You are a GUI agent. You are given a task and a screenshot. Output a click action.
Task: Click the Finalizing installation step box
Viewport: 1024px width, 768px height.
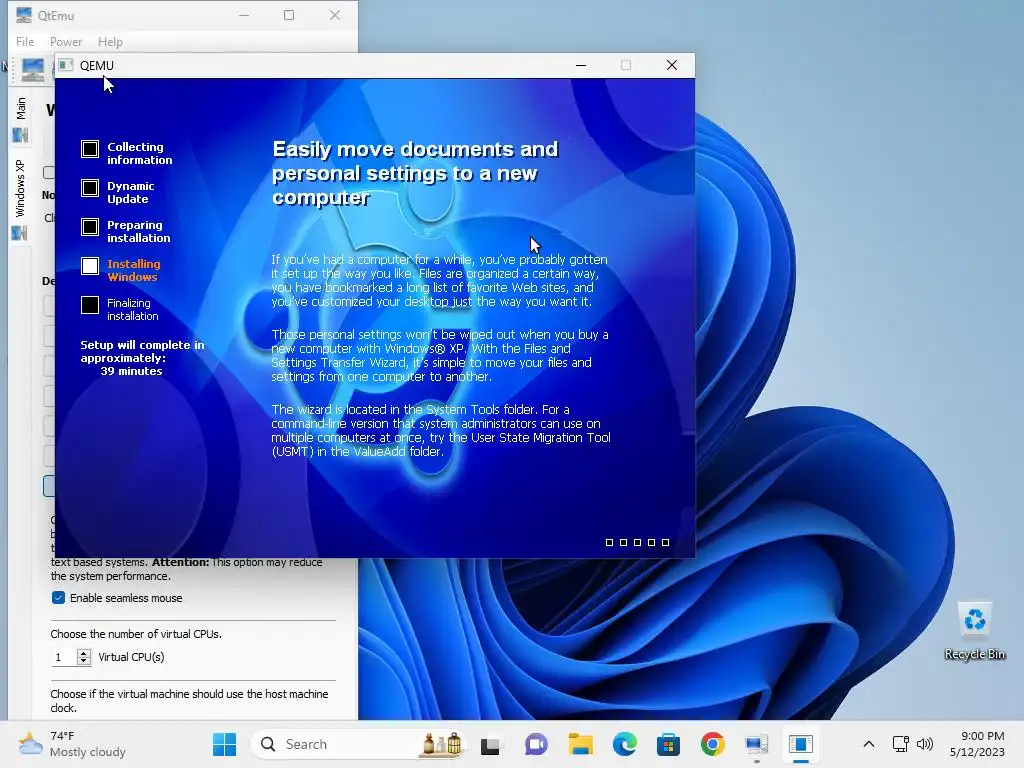pyautogui.click(x=89, y=305)
